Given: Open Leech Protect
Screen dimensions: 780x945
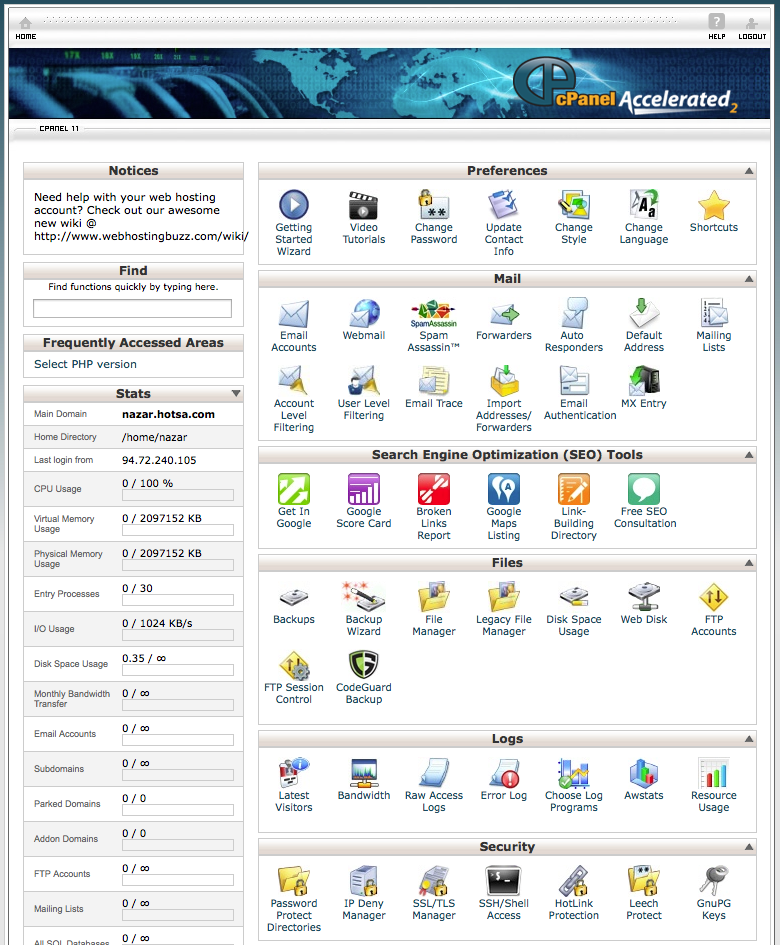Looking at the screenshot, I should point(644,881).
